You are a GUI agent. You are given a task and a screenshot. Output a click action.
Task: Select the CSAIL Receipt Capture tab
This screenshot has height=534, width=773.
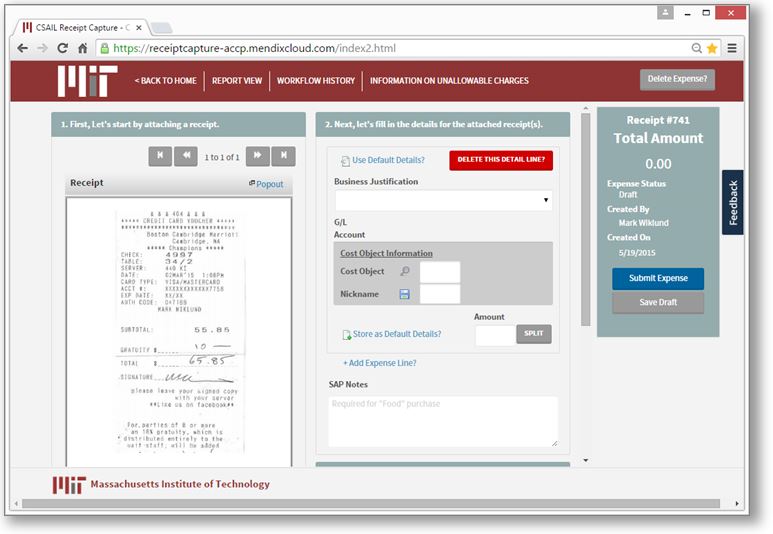79,28
